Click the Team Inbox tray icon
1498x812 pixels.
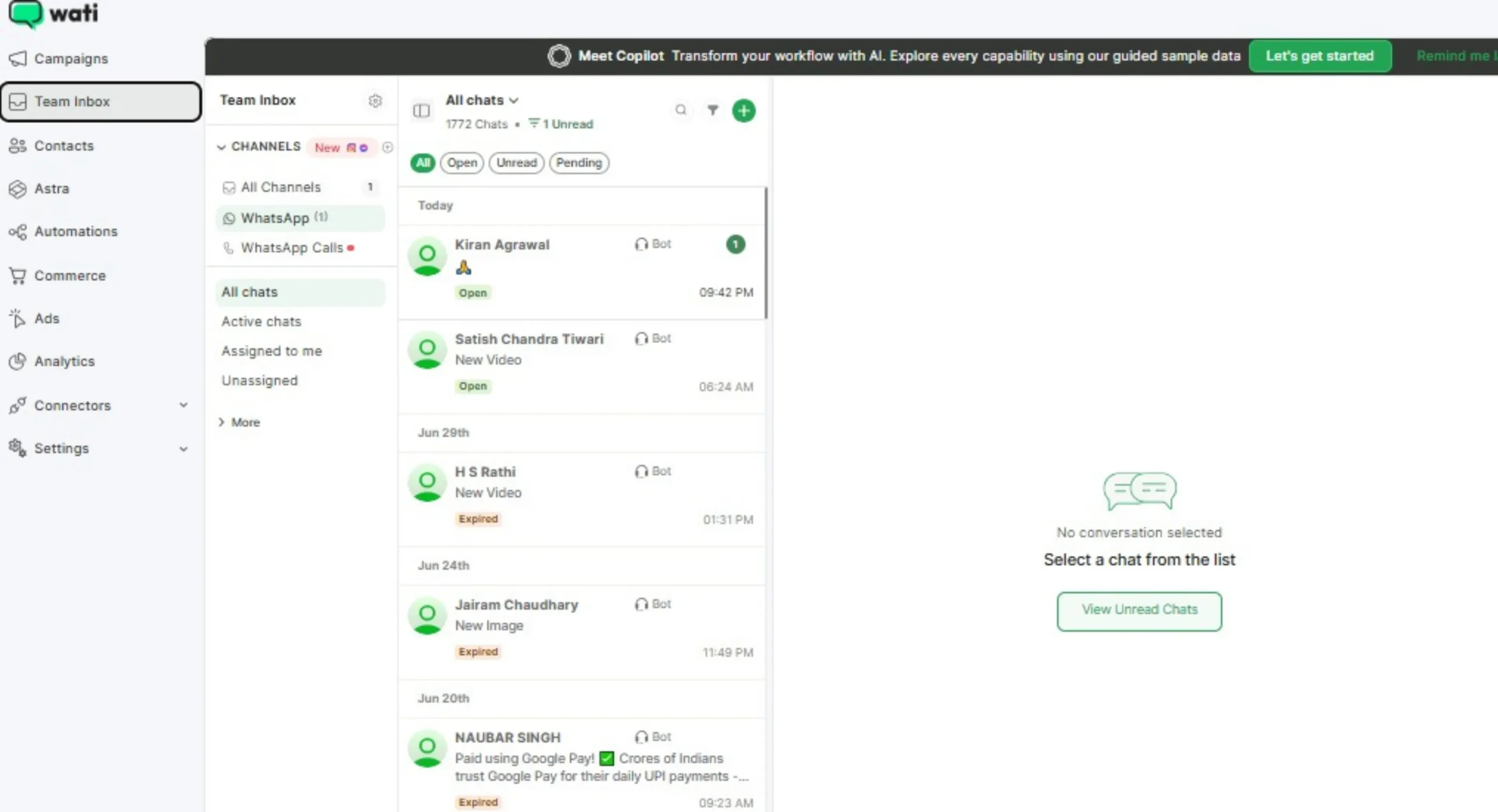18,101
